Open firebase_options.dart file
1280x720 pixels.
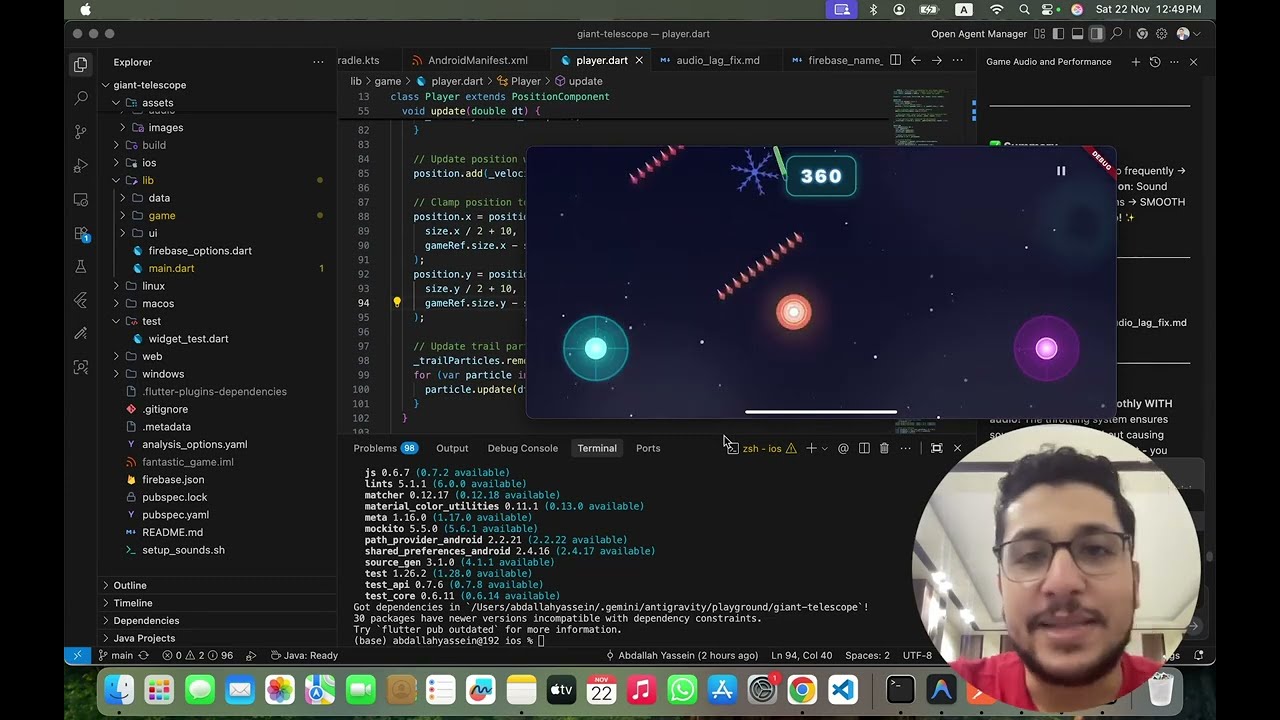[200, 251]
